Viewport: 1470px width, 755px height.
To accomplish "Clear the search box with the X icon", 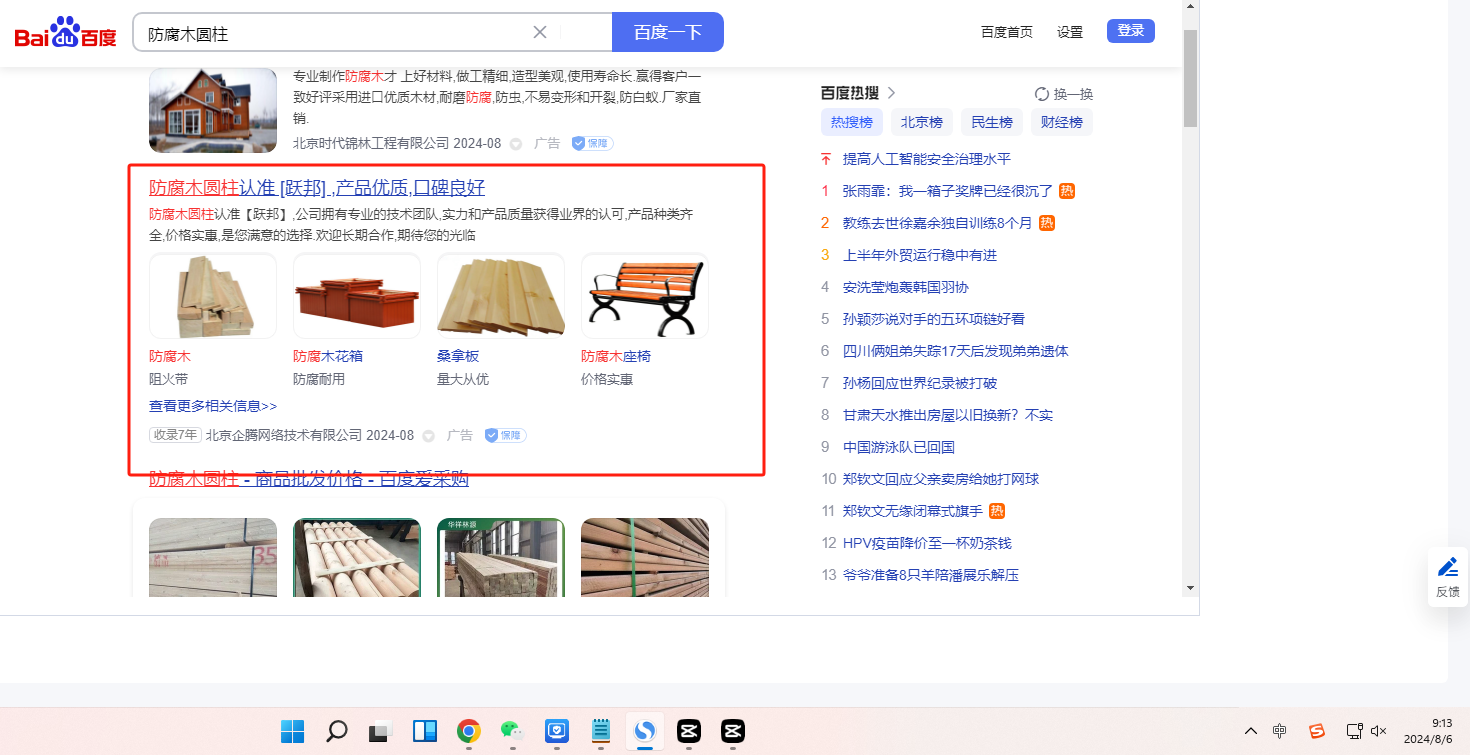I will tap(540, 32).
